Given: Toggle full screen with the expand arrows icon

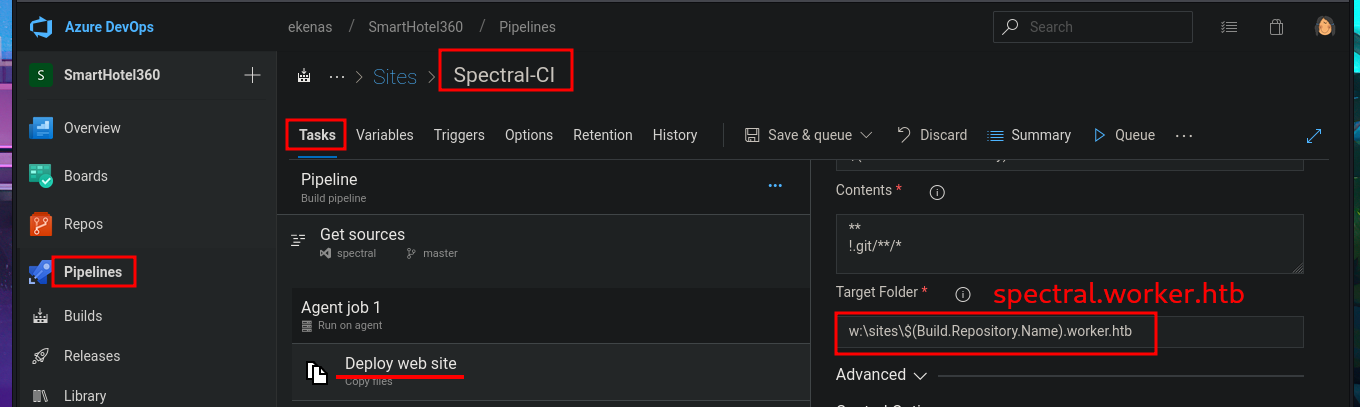Looking at the screenshot, I should point(1315,135).
